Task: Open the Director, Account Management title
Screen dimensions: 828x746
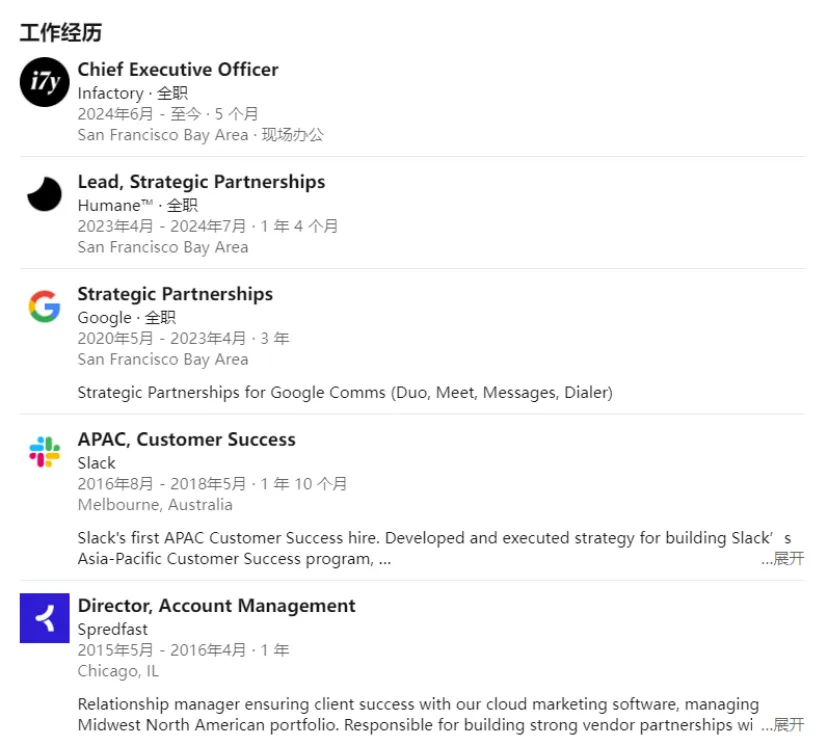Action: click(217, 606)
